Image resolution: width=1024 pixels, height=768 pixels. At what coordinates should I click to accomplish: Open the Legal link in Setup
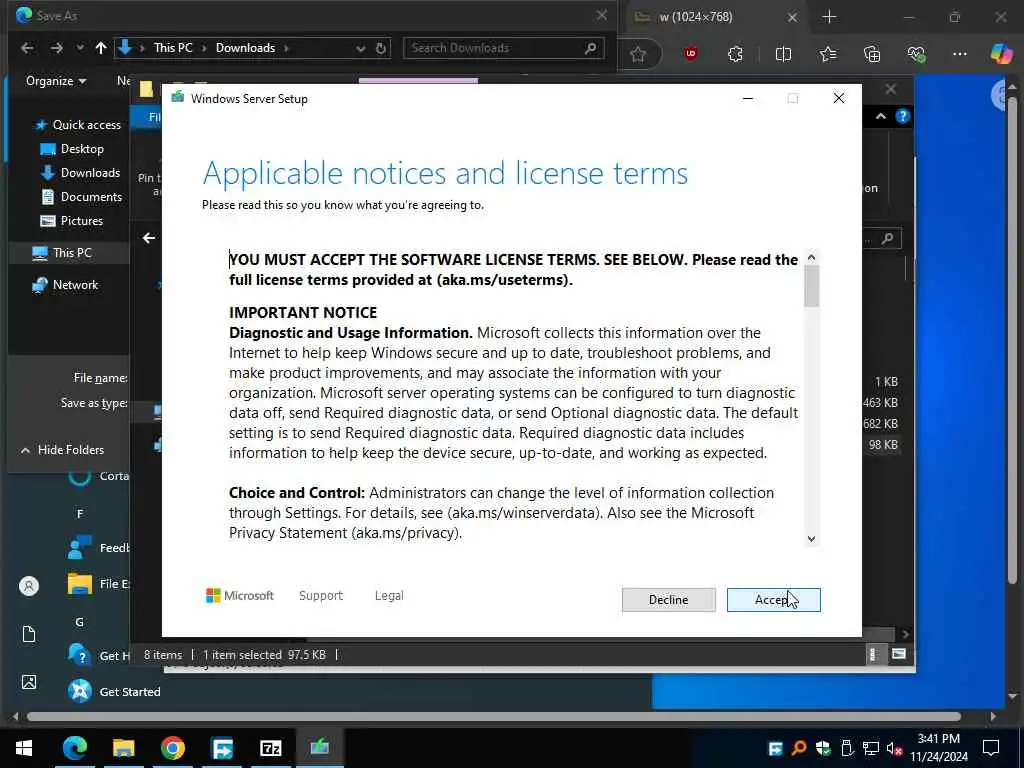389,596
